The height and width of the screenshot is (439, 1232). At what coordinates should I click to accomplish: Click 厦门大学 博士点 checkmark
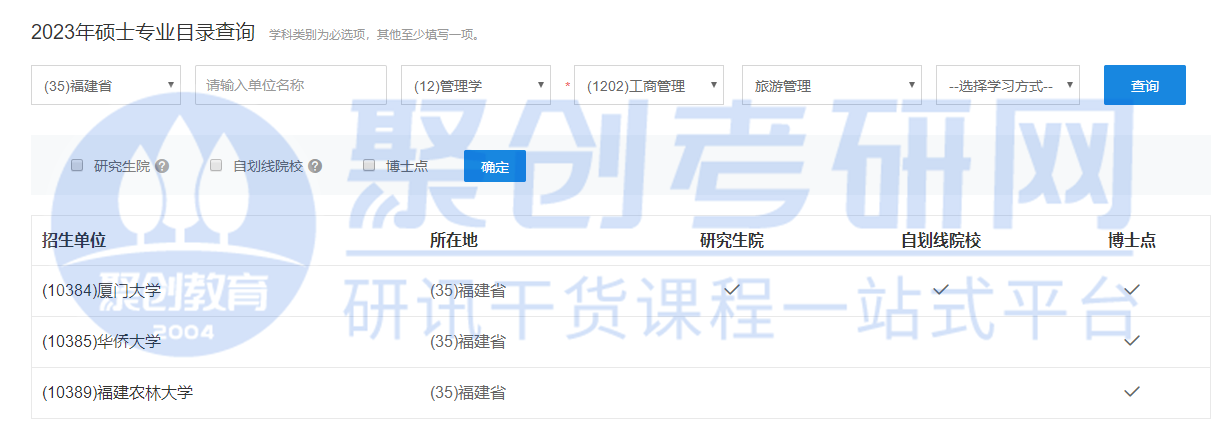1132,289
